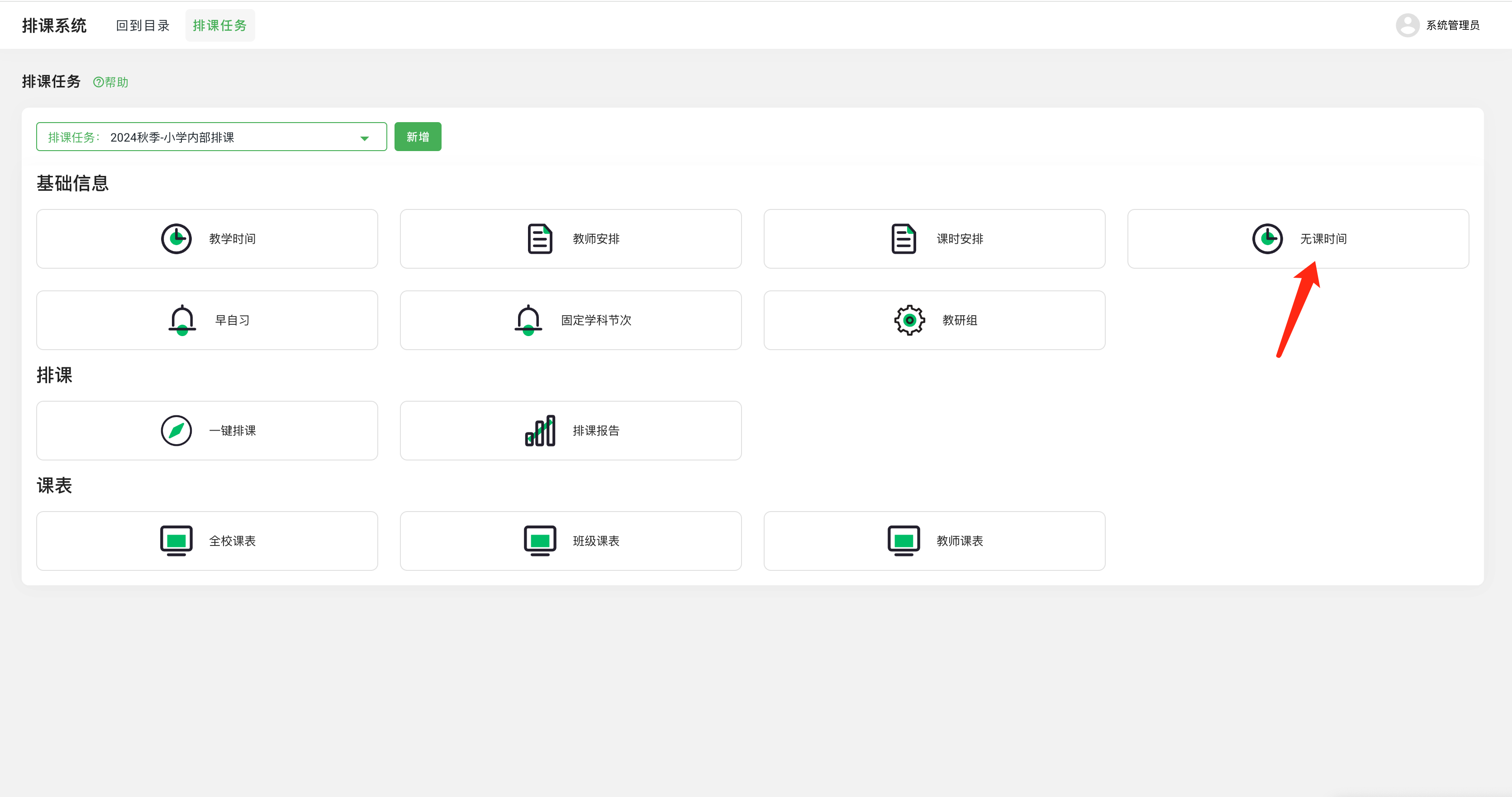Click the 固定学科节次 bell icon
The width and height of the screenshot is (1512, 797).
tap(528, 320)
